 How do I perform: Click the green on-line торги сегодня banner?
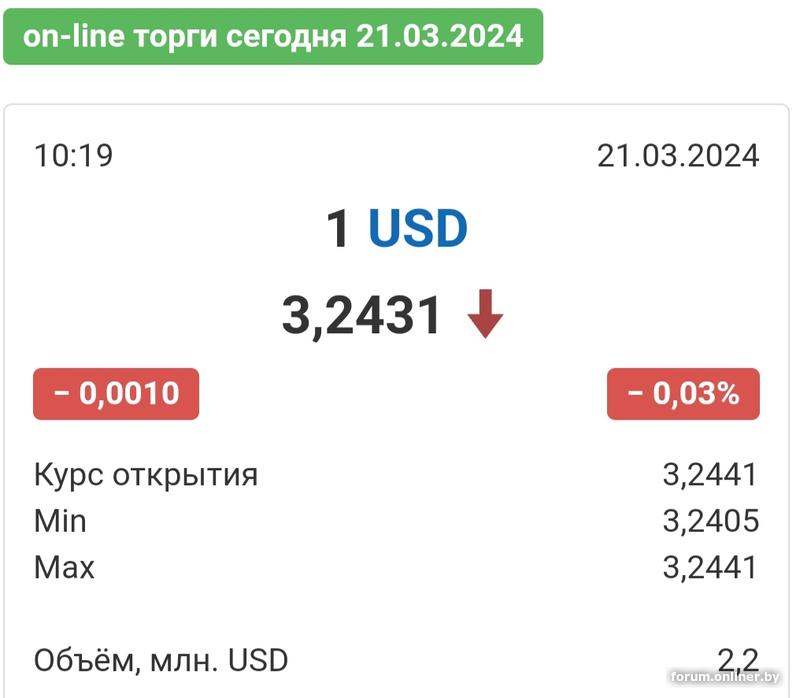(273, 37)
